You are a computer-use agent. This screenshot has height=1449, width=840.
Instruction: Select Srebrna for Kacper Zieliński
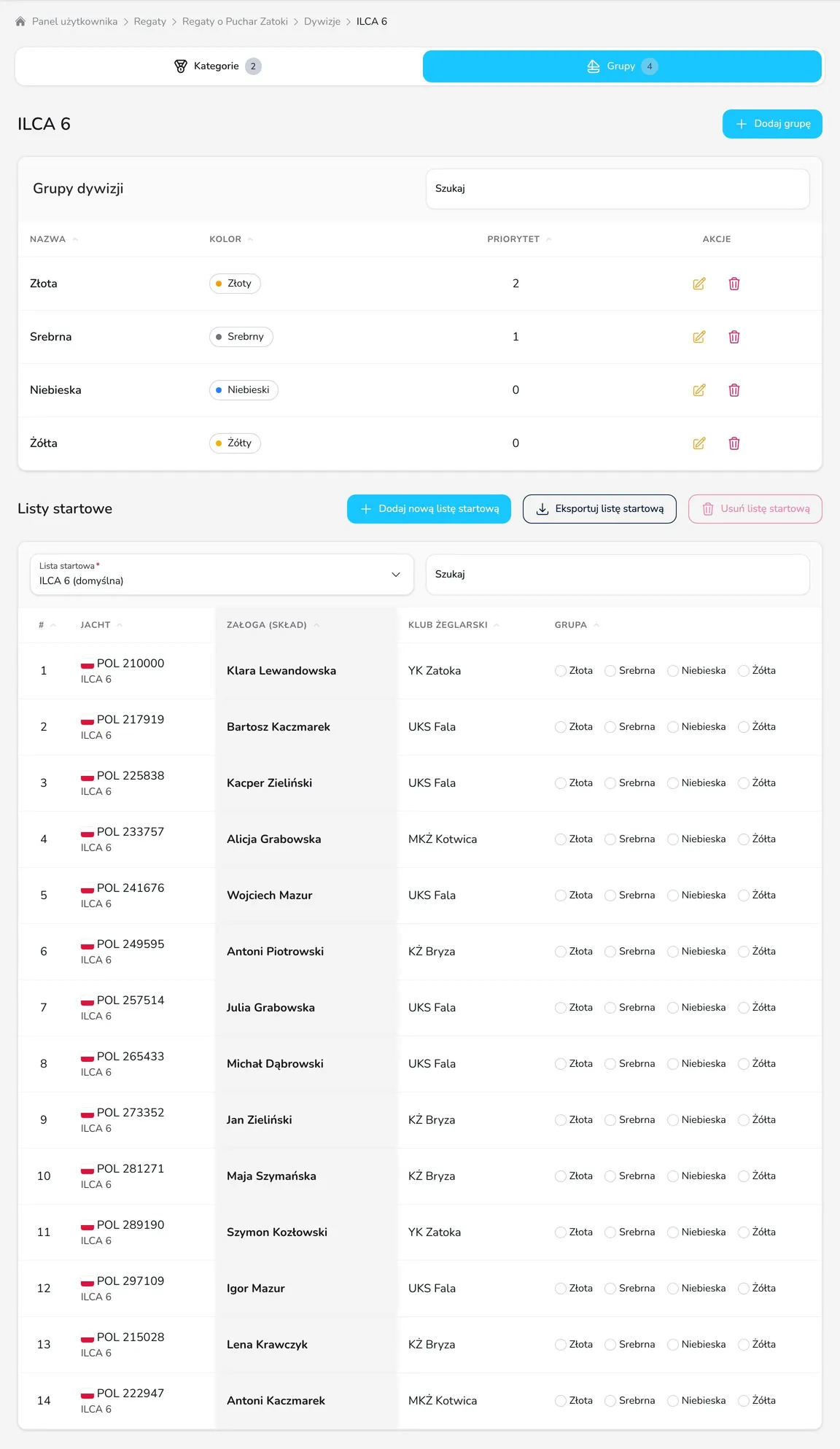coord(610,783)
